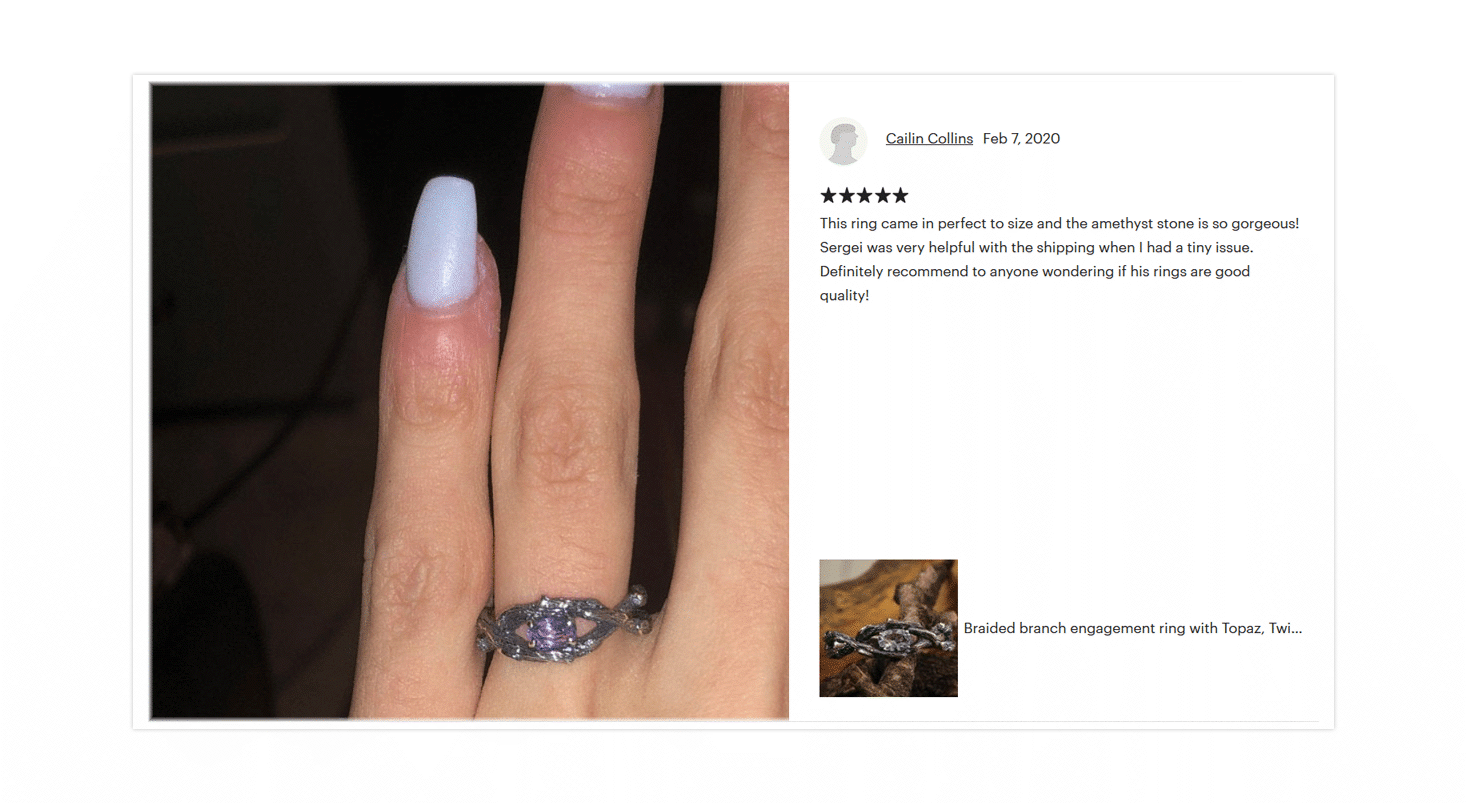Viewport: 1467px width, 803px height.
Task: Click the review date Feb 7, 2020
Action: [1021, 139]
